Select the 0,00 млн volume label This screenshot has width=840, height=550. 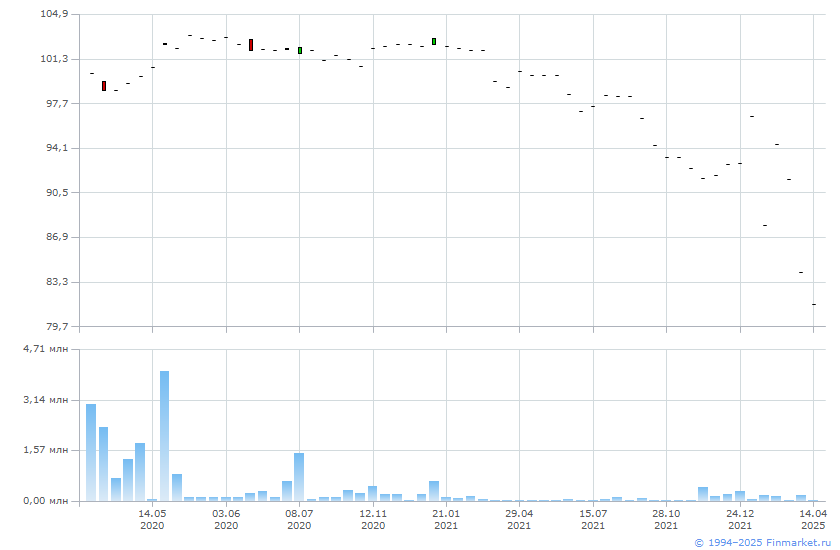[46, 501]
